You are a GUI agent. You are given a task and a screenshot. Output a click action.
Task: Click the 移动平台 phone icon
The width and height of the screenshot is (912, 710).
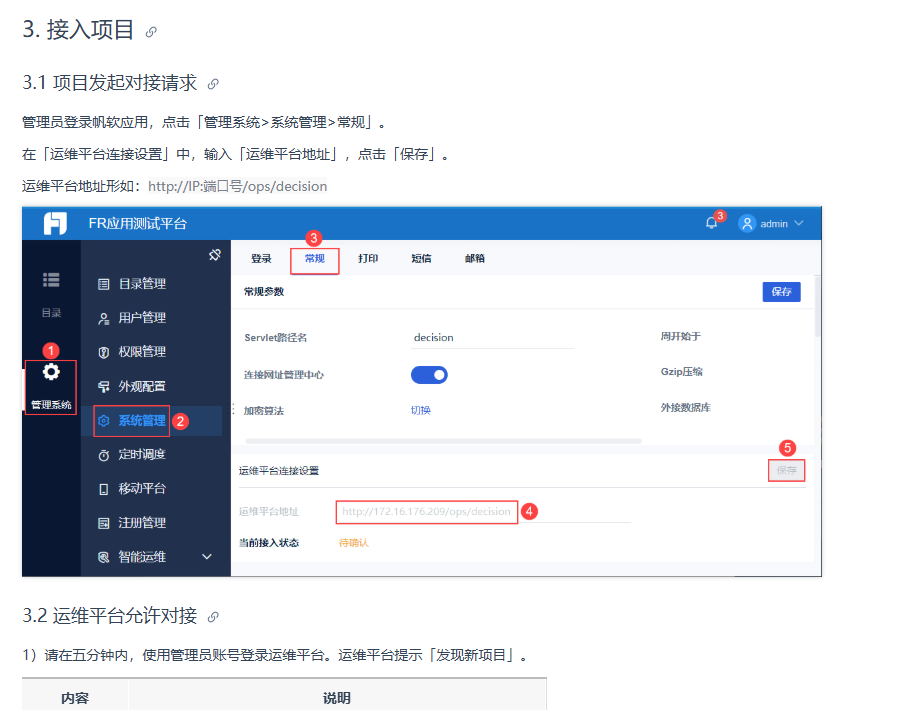coord(104,489)
